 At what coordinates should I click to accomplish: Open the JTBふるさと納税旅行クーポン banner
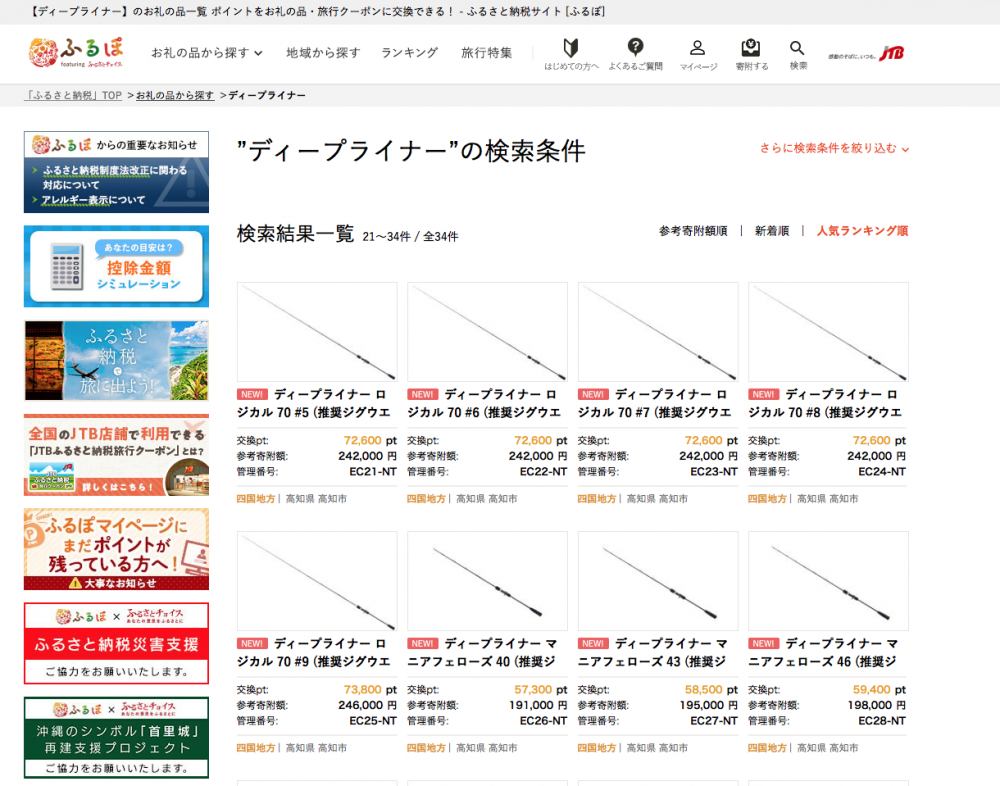(x=116, y=455)
